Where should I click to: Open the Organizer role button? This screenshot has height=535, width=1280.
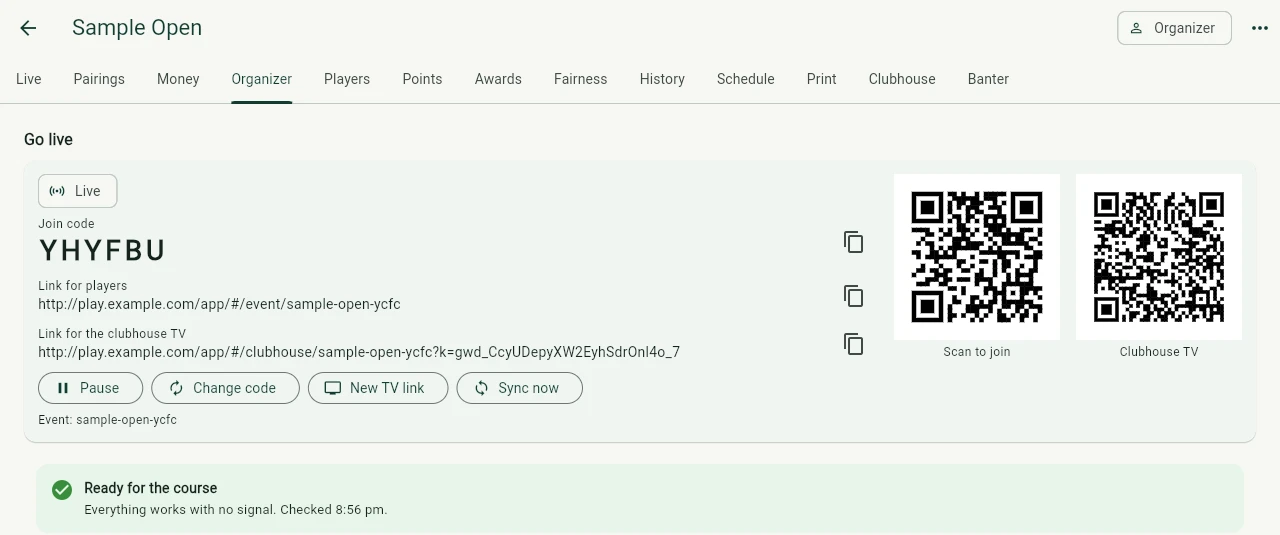1174,28
